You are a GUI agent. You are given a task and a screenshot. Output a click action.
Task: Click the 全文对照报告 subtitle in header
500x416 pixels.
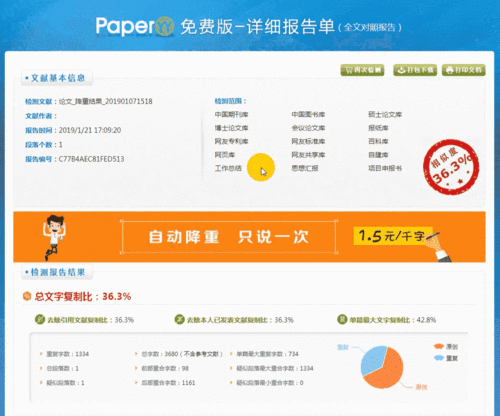tap(370, 27)
